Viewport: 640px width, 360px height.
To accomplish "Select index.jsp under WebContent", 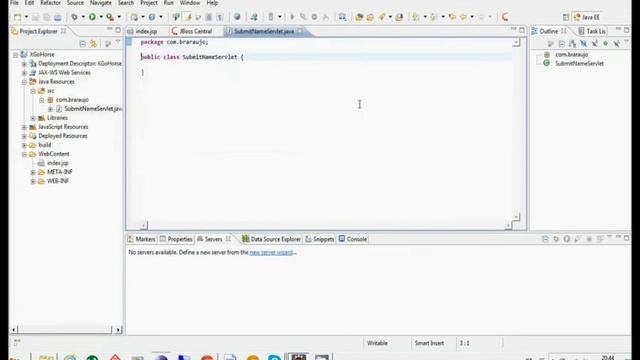I will point(58,163).
